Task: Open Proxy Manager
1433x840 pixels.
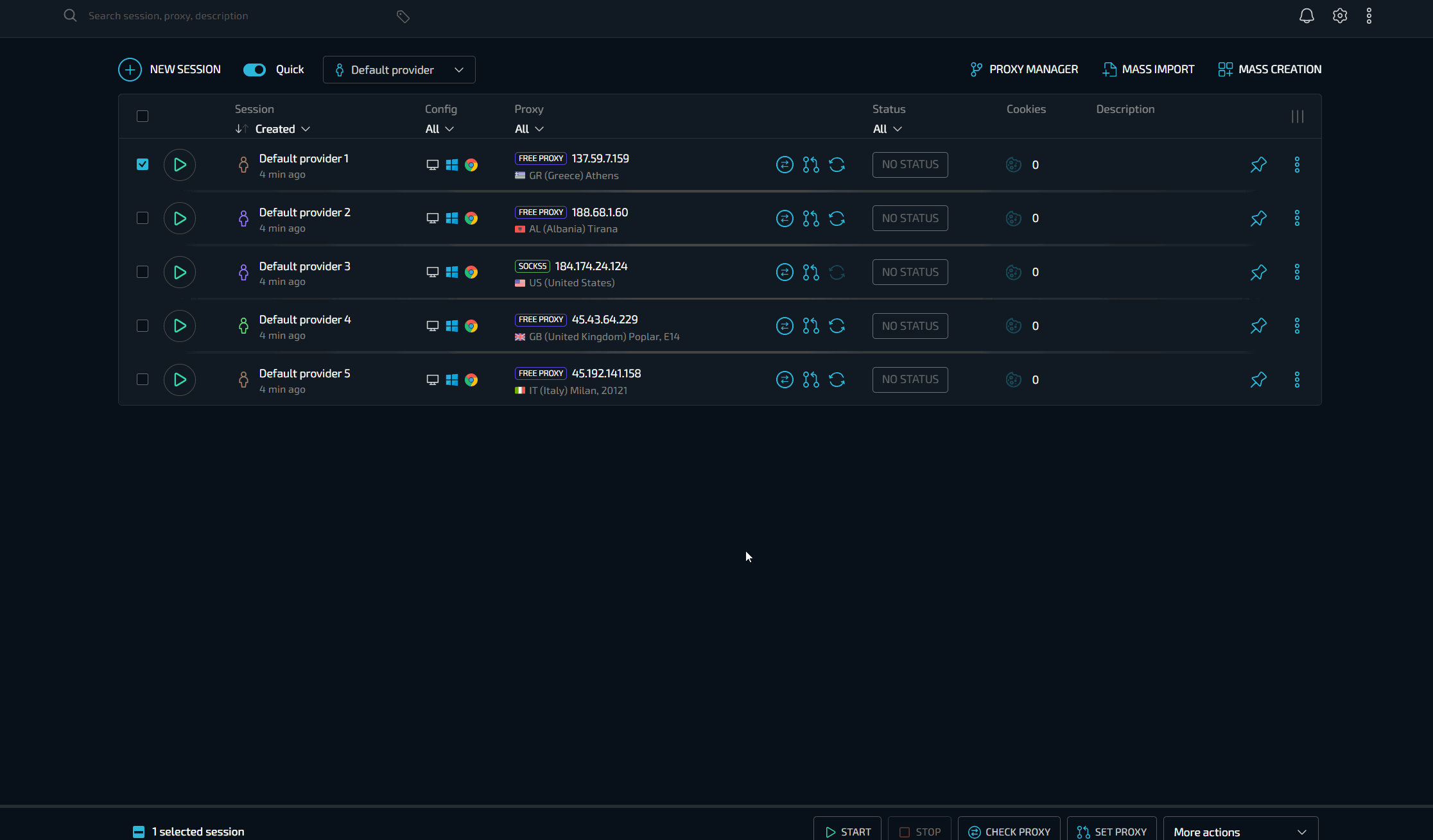Action: [1024, 69]
